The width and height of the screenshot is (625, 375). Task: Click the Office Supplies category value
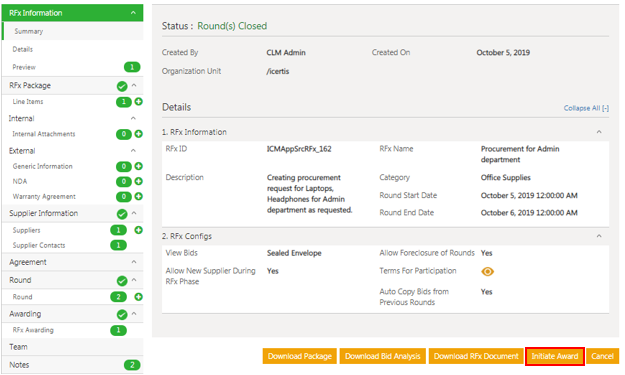[x=505, y=177]
